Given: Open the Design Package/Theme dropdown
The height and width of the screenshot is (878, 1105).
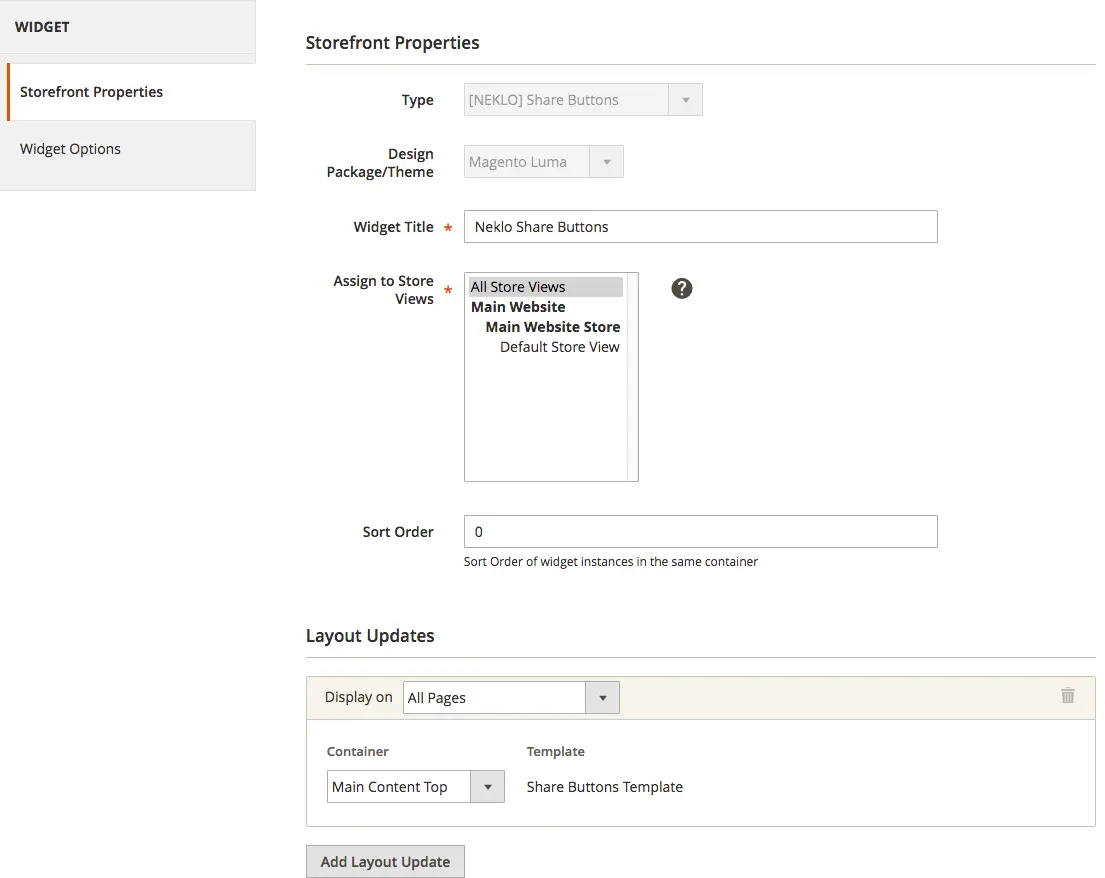Looking at the screenshot, I should (543, 162).
